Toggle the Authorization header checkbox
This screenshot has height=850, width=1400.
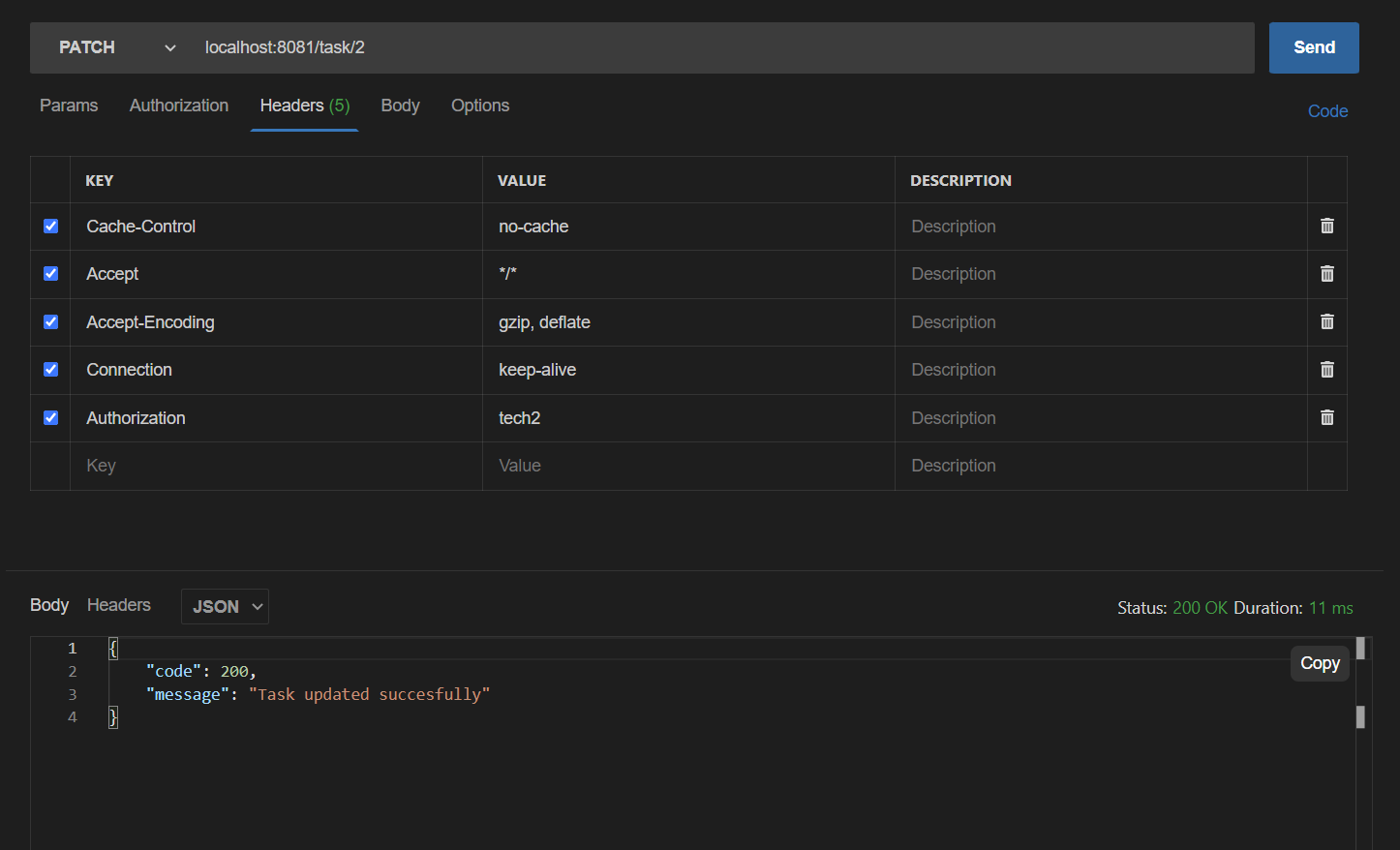pos(50,417)
